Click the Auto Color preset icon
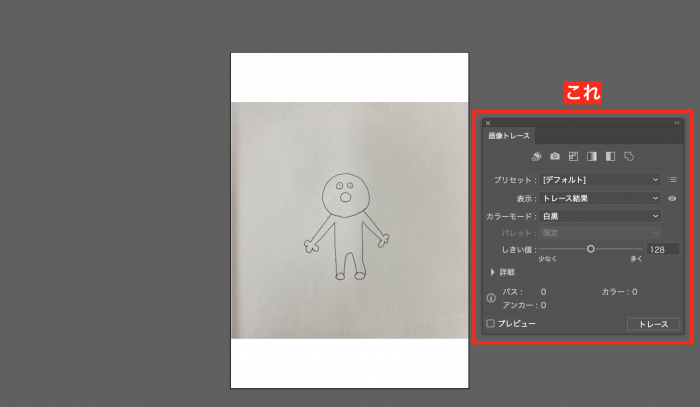The height and width of the screenshot is (407, 700). pyautogui.click(x=536, y=157)
